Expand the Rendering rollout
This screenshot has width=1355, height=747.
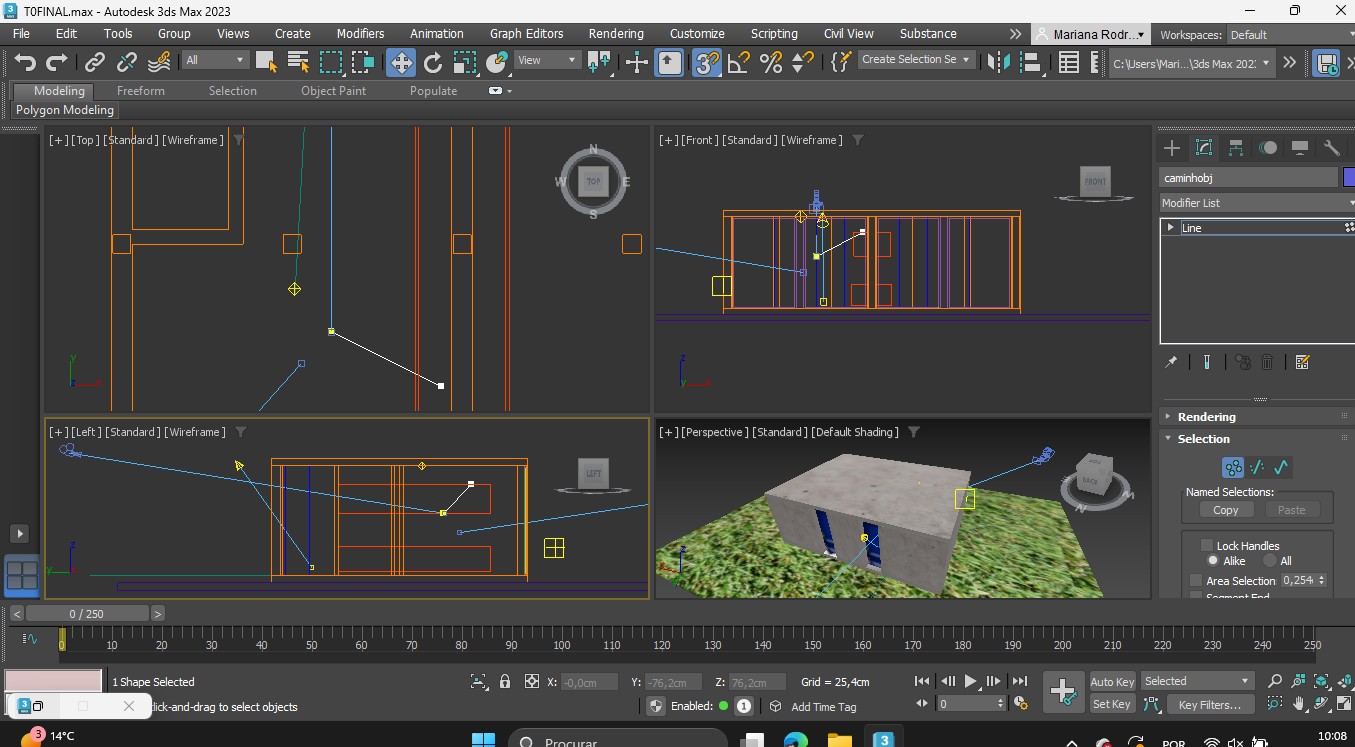(x=1206, y=417)
